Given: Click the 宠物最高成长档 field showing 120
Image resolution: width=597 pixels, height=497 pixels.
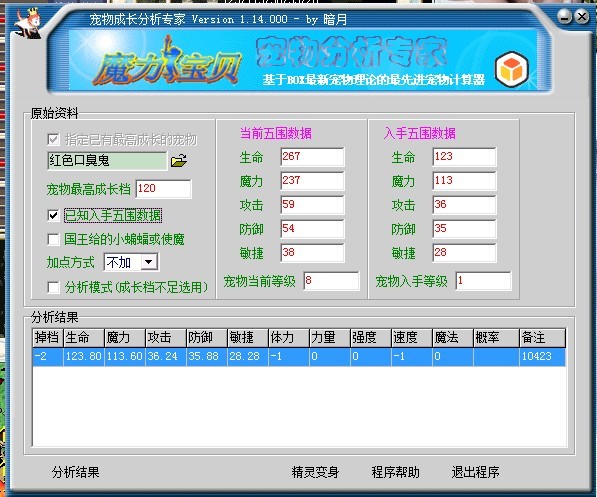Looking at the screenshot, I should point(163,189).
